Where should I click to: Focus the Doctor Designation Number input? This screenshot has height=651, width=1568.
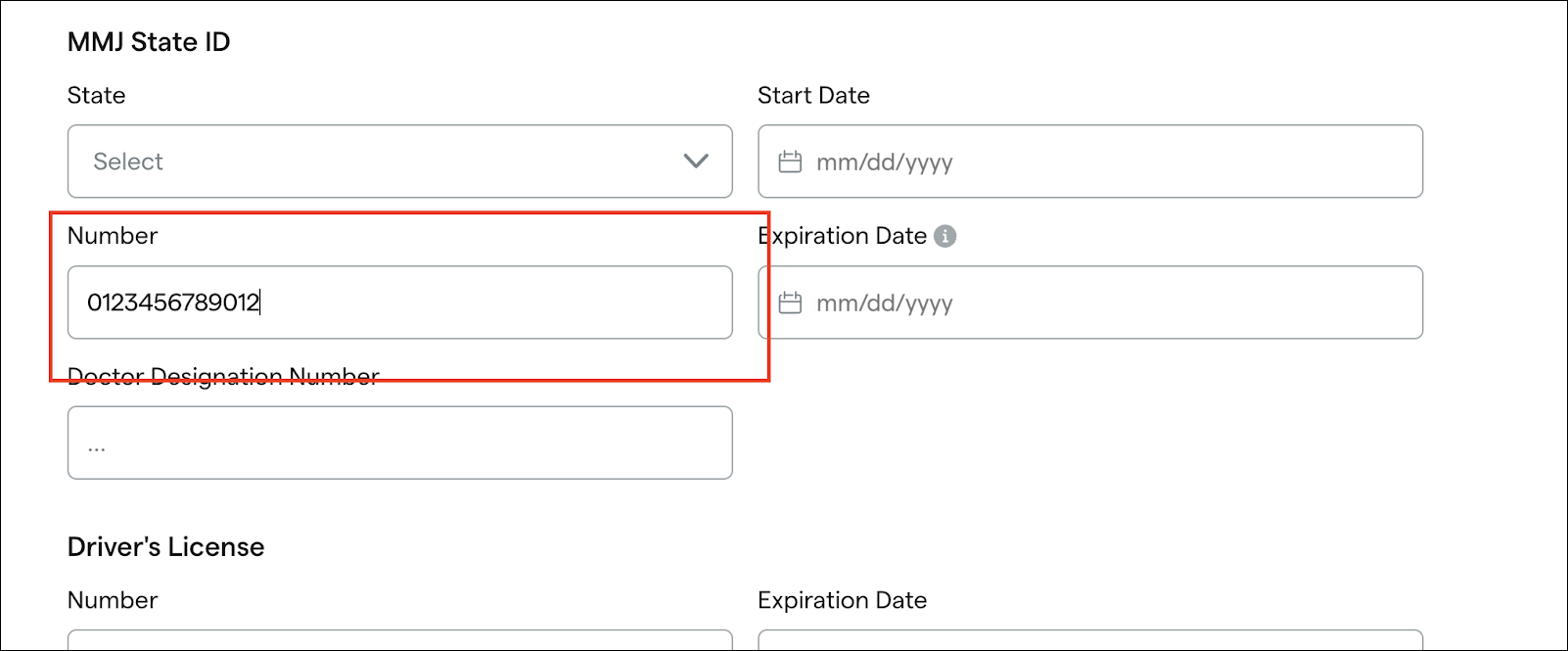coord(399,443)
